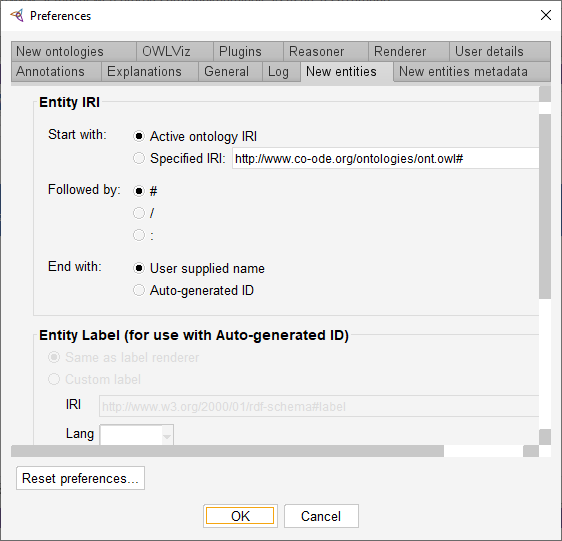Viewport: 562px width, 541px height.
Task: Confirm settings with the OK button
Action: pos(240,516)
